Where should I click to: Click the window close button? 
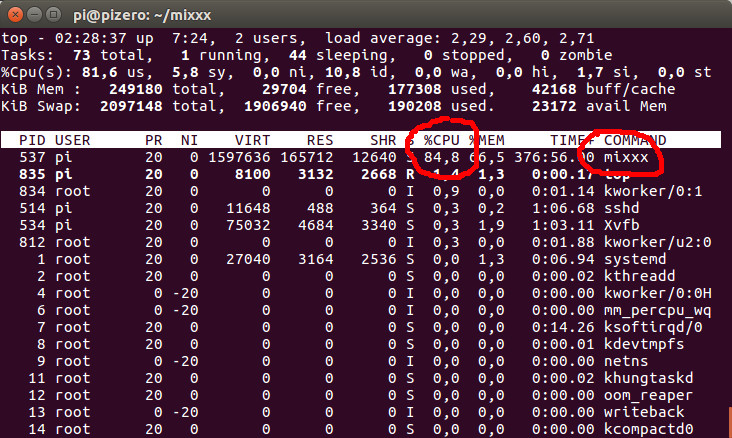pos(15,15)
